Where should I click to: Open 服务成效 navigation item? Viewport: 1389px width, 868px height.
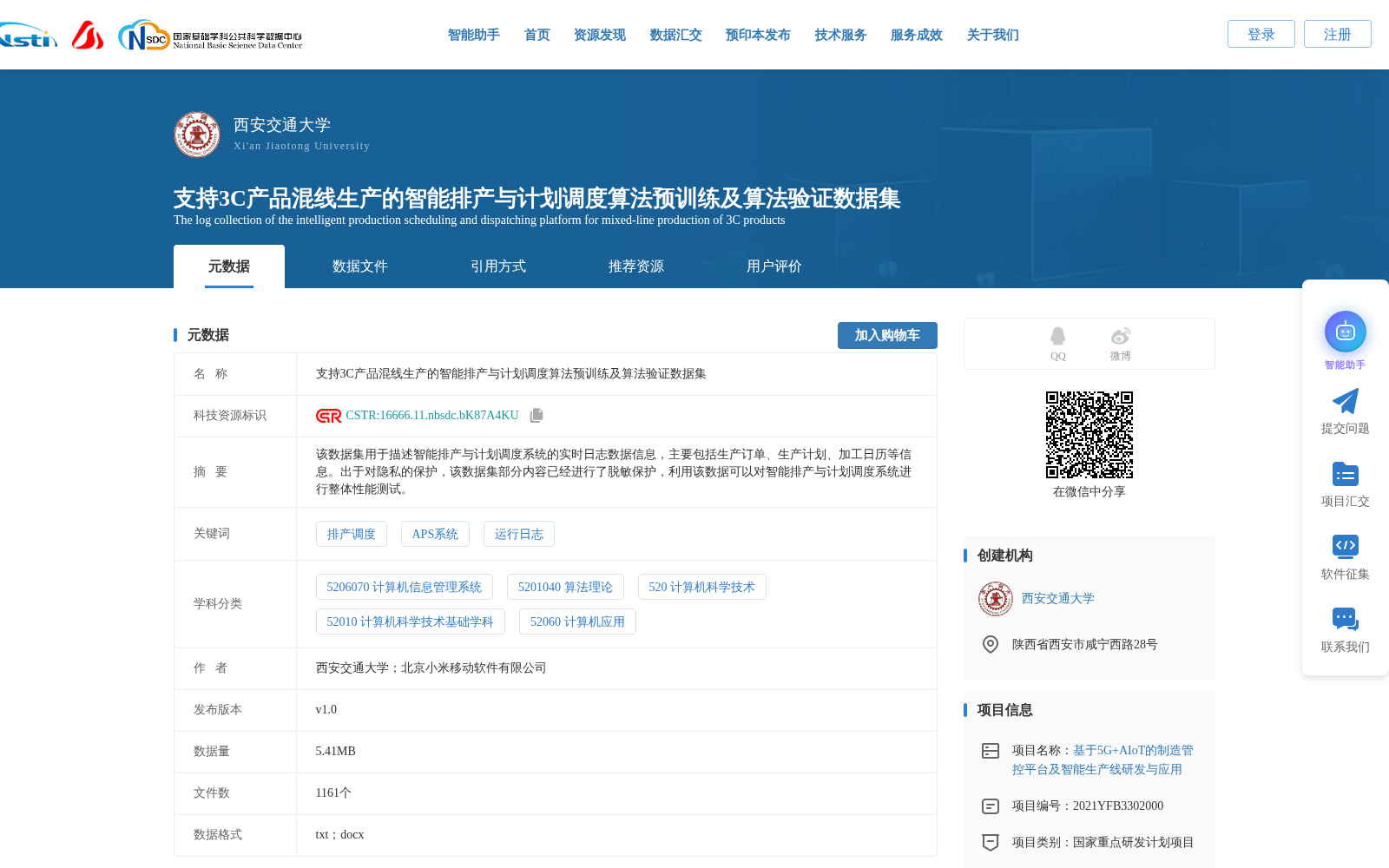[917, 35]
